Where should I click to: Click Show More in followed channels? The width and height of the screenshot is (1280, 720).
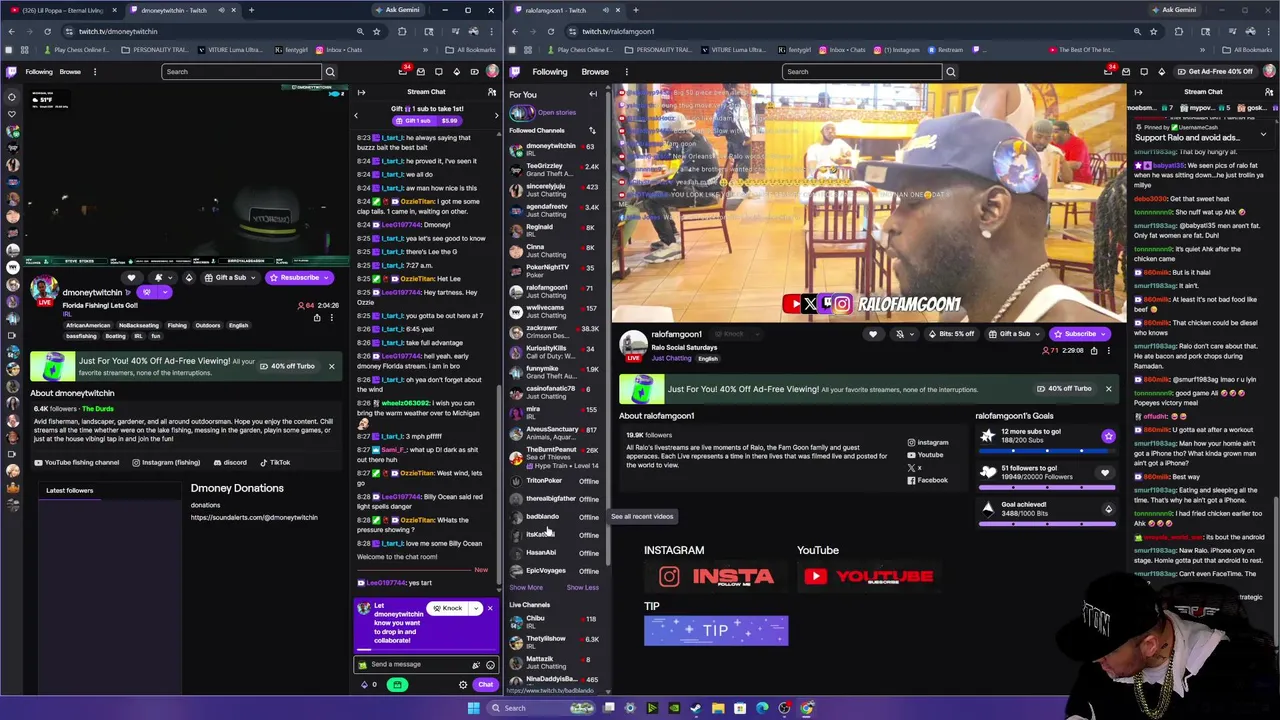tap(526, 588)
